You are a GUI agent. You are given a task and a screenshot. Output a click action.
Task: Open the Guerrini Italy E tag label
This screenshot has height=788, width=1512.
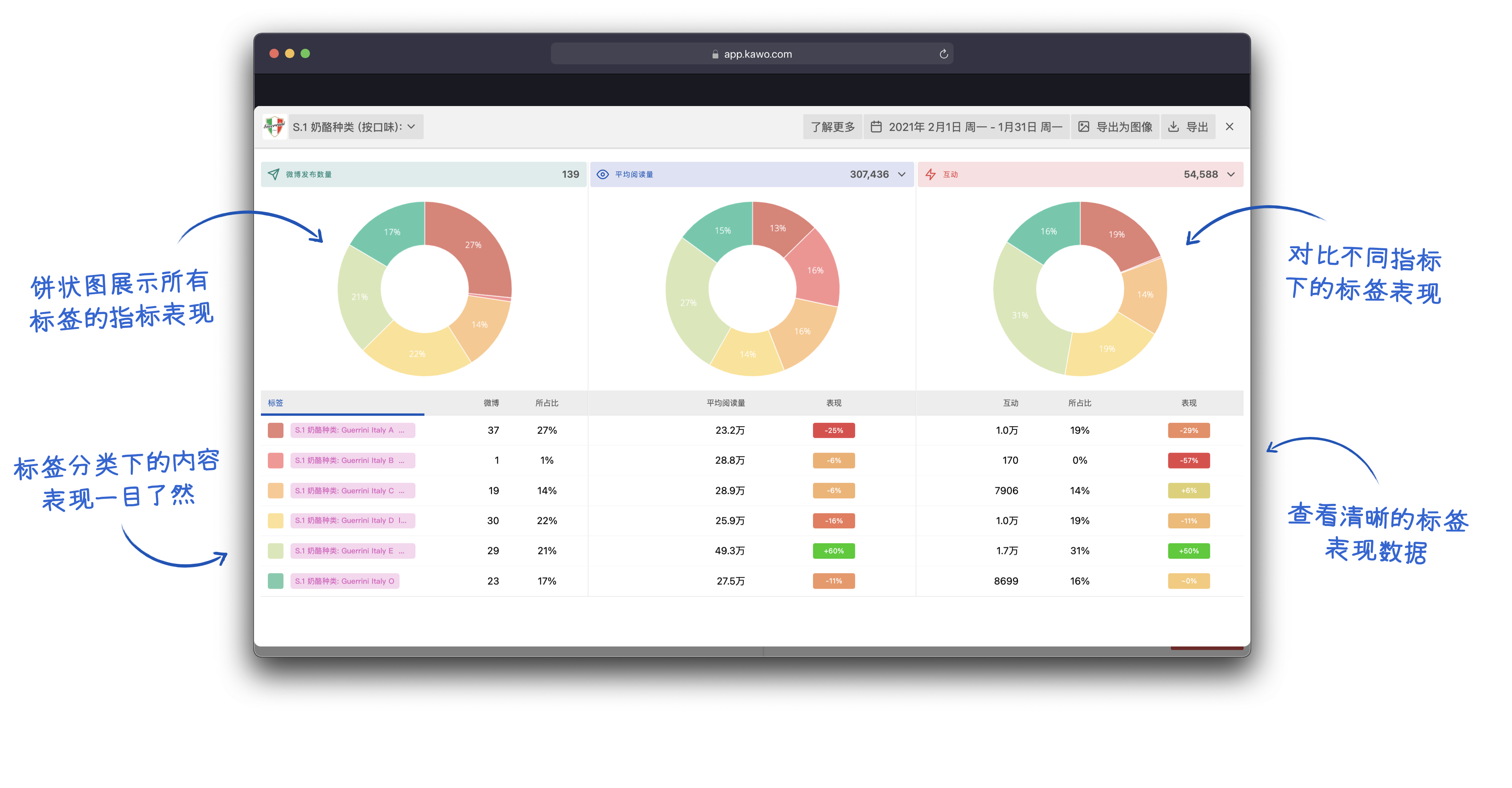coord(352,551)
